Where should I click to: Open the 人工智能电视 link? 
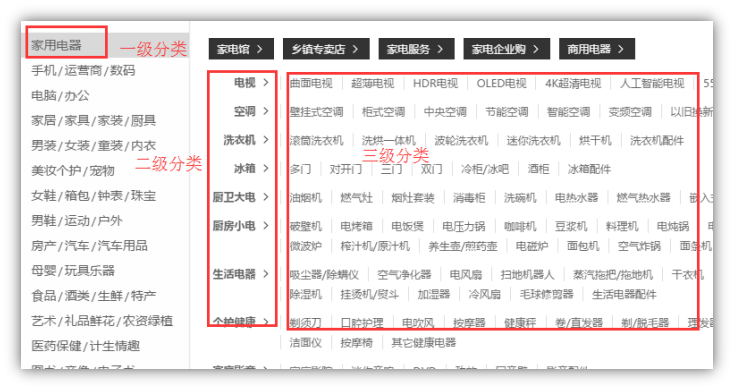[x=652, y=83]
